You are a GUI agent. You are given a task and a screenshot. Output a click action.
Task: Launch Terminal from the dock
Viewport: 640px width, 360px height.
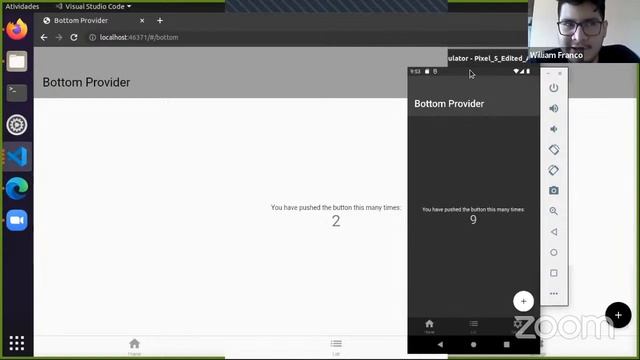[17, 93]
